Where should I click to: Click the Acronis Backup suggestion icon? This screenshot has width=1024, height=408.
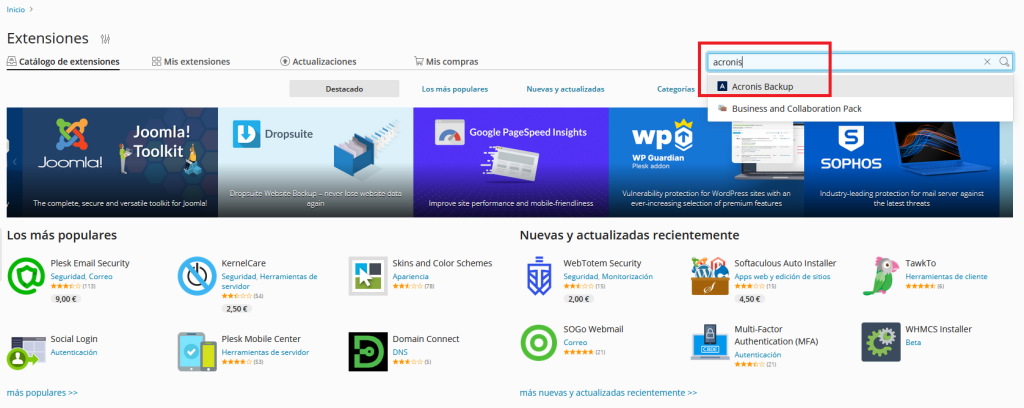(722, 86)
